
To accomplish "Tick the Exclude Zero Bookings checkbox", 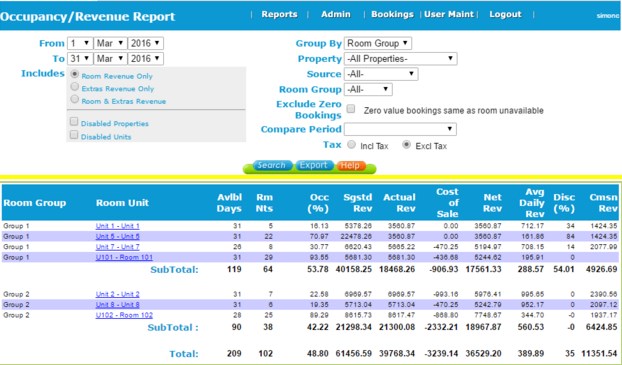I will pos(351,109).
